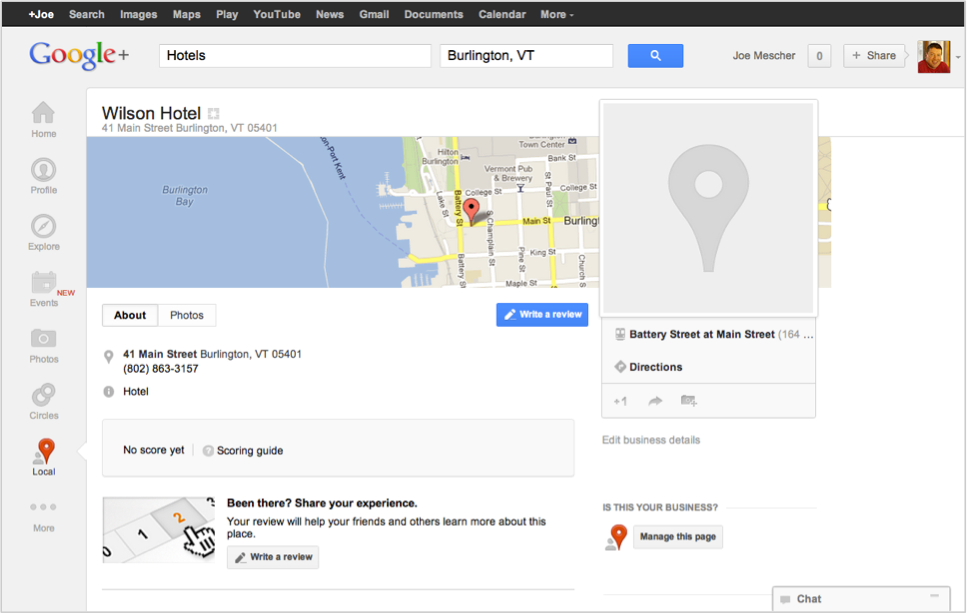The image size is (967, 613).
Task: Click the Manage this page button
Action: click(x=678, y=537)
